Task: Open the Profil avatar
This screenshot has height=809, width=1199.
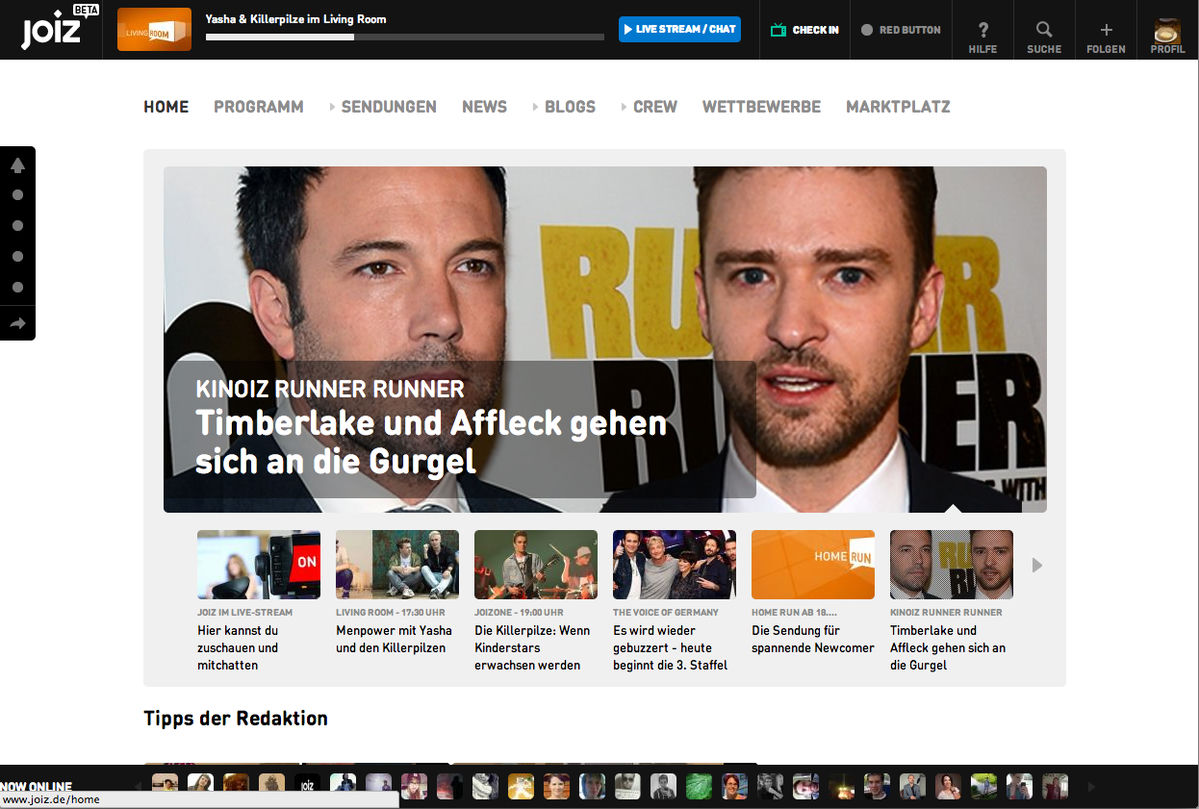Action: (x=1167, y=30)
